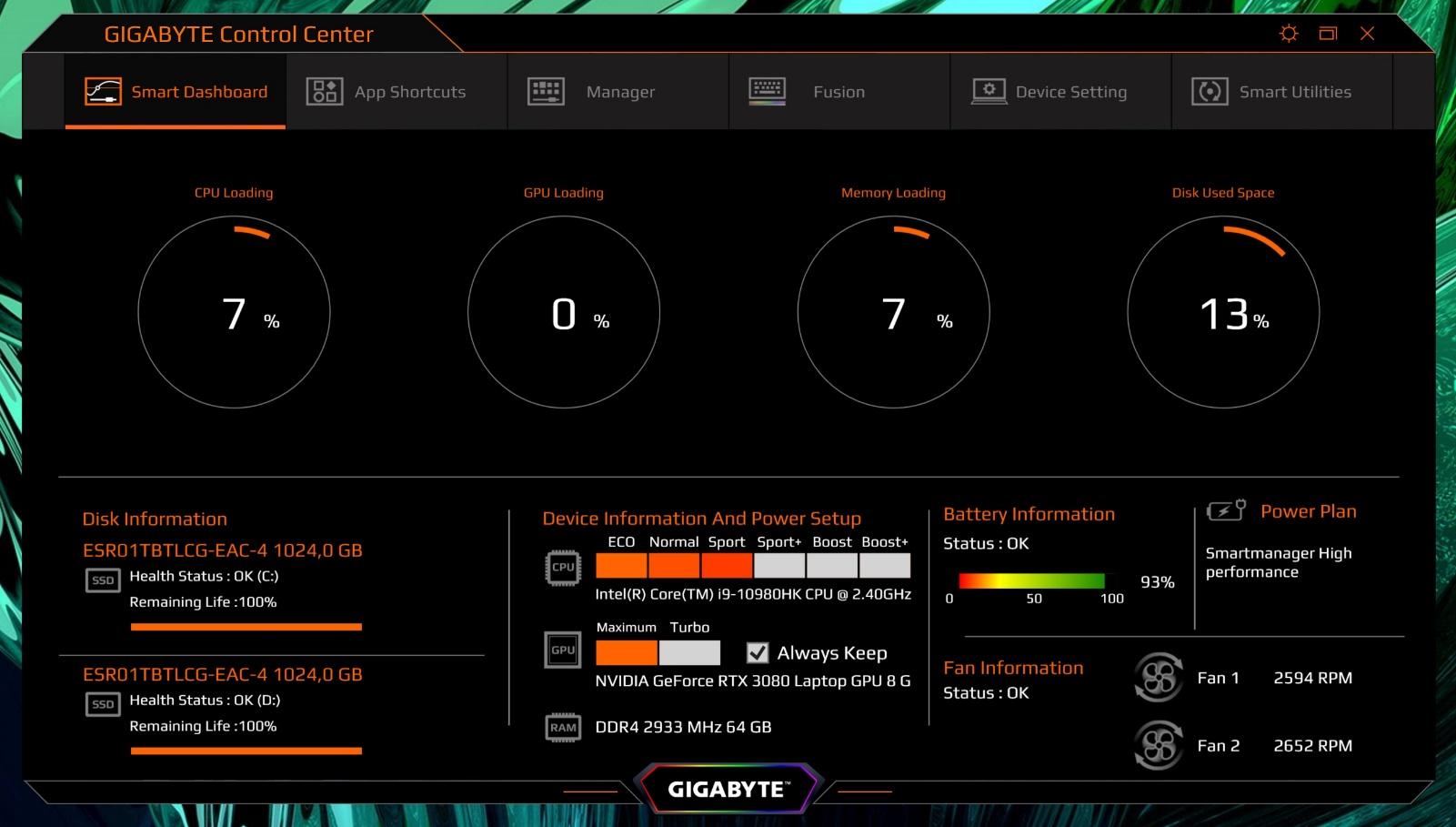Click the GPU chip icon
The height and width of the screenshot is (827, 1456).
[x=563, y=650]
